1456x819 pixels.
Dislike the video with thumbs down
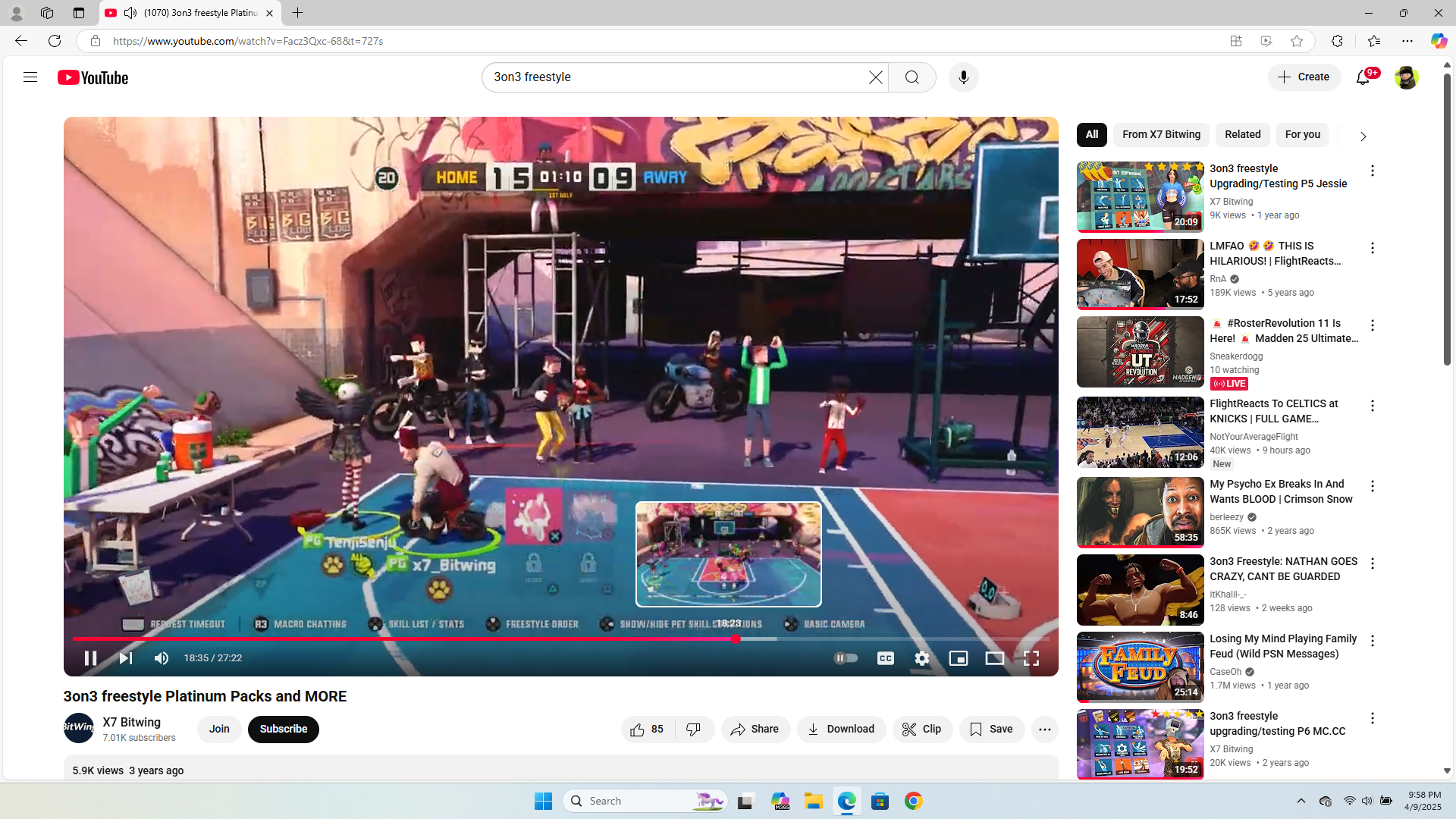(694, 730)
